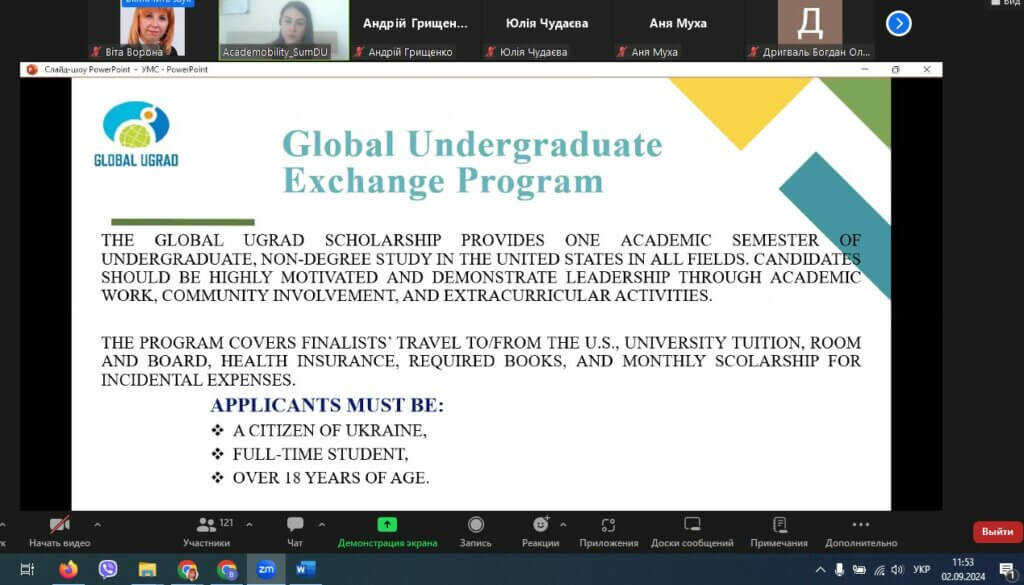Expand the chat options arrow
This screenshot has width=1024, height=585.
(321, 524)
